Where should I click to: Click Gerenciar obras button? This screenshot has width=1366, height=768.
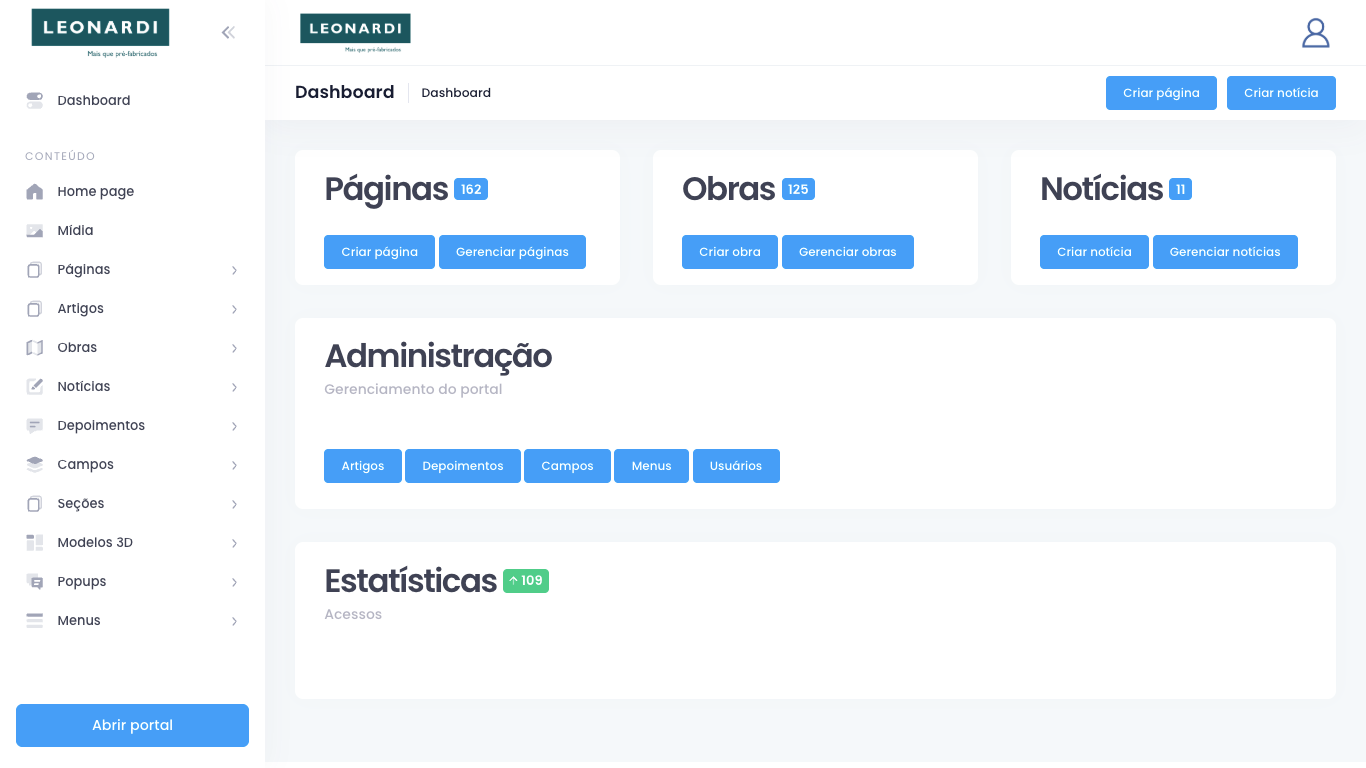(x=847, y=252)
